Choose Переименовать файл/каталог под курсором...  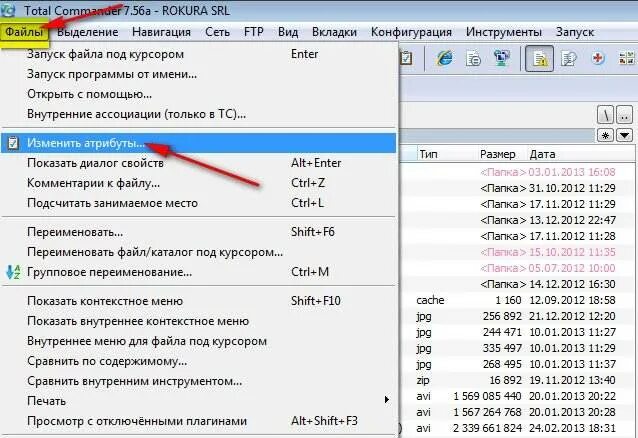(x=199, y=252)
